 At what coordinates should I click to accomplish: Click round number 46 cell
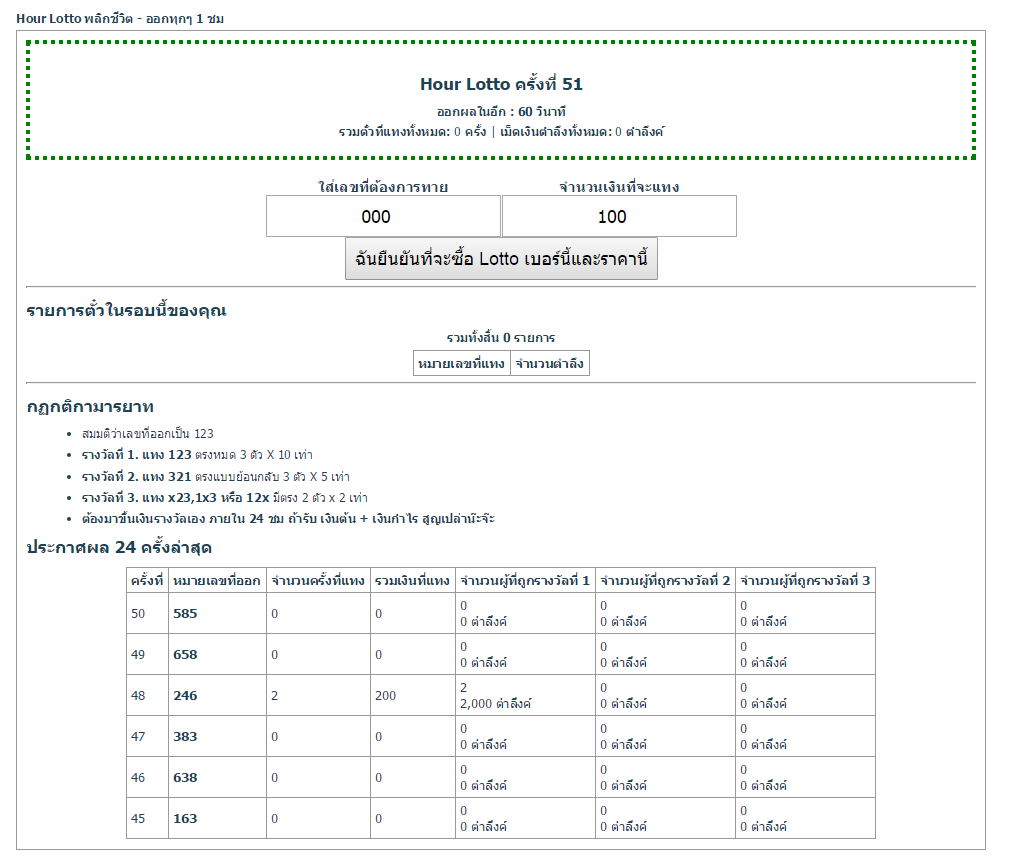click(147, 777)
